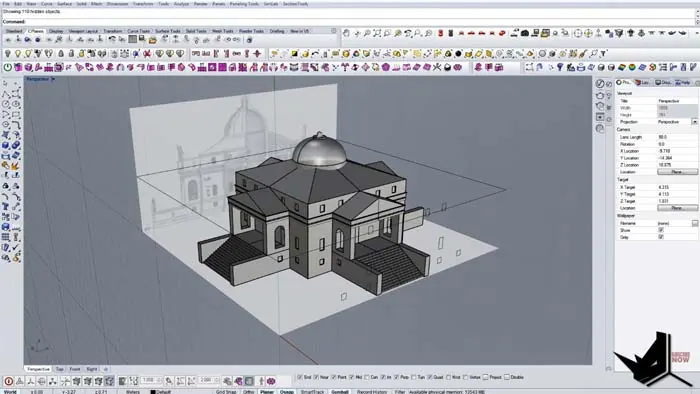Toggle the End osnap checkbox
The height and width of the screenshot is (394, 700).
pos(300,377)
